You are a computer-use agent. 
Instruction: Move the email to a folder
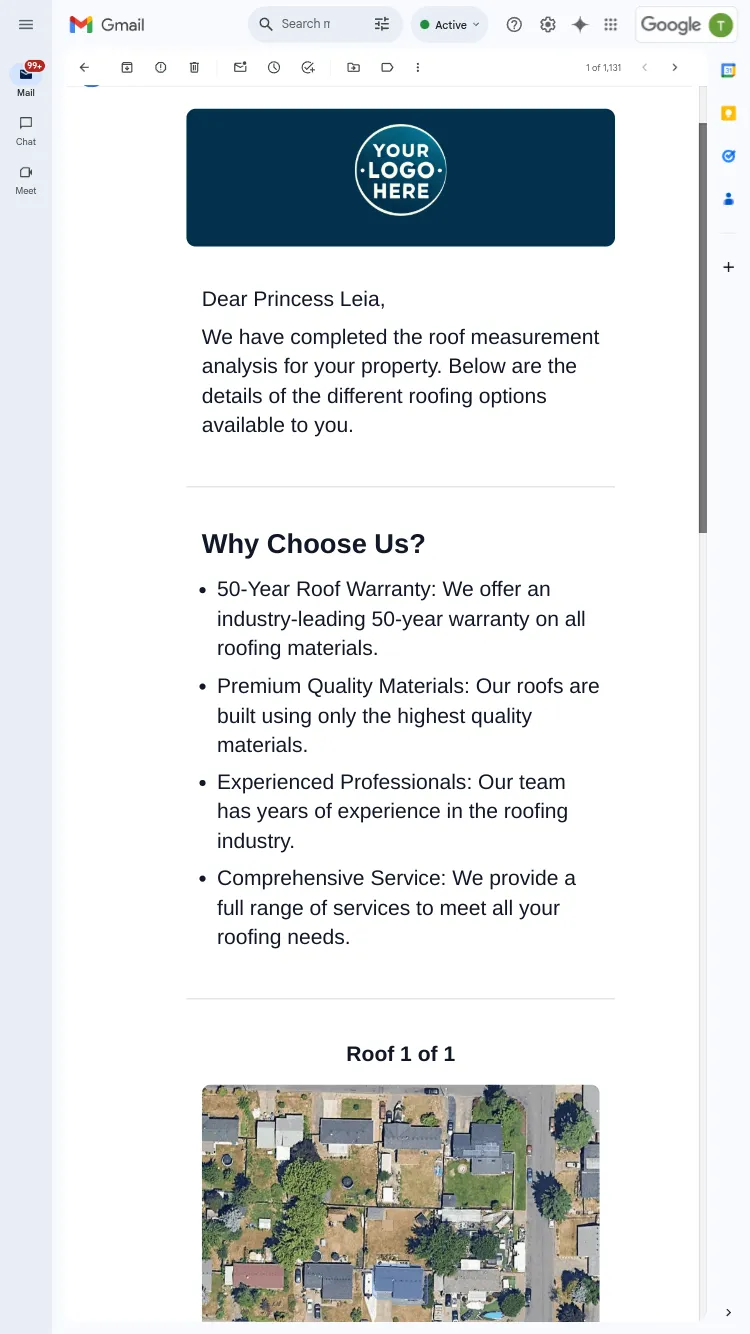pyautogui.click(x=354, y=68)
